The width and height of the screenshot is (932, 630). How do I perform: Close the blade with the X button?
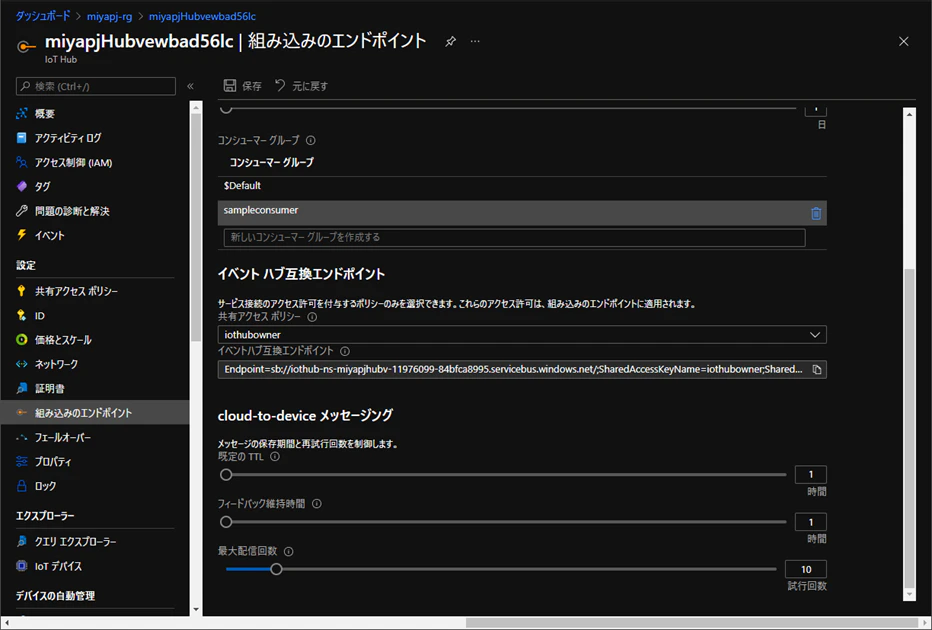click(x=903, y=42)
